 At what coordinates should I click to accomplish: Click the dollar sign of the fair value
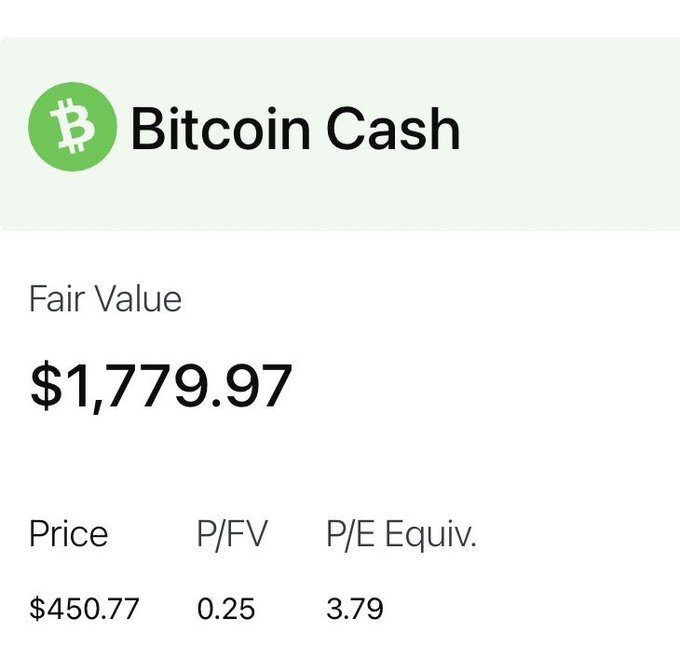click(x=46, y=385)
